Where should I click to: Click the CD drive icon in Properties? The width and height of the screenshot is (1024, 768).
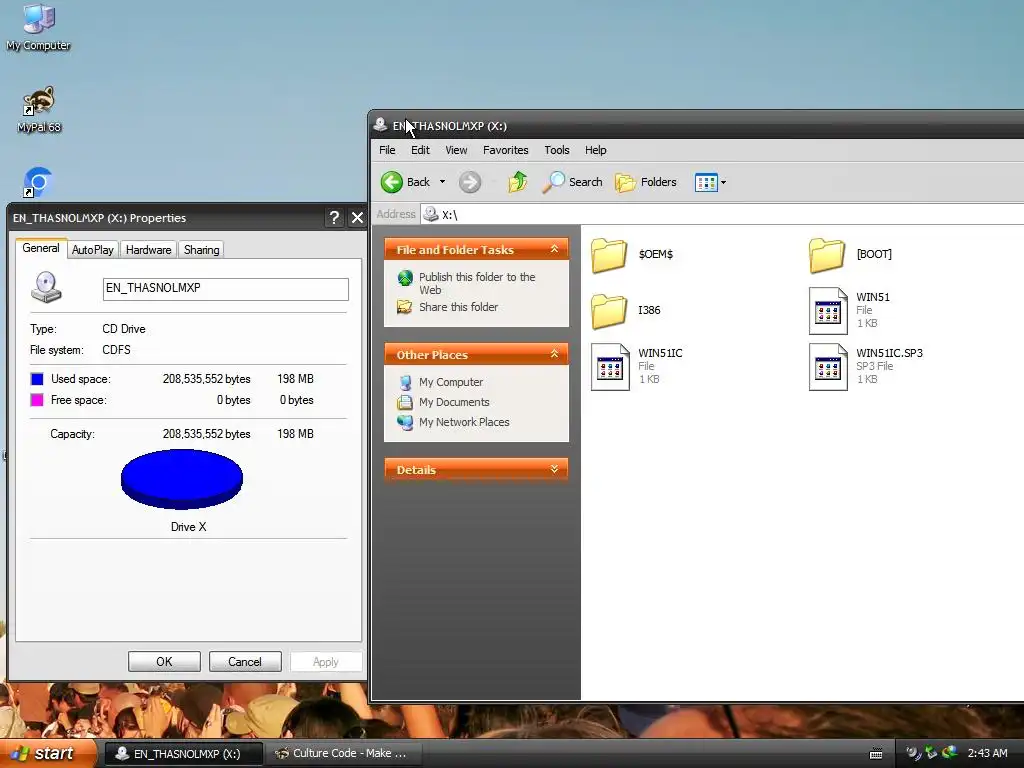[46, 287]
